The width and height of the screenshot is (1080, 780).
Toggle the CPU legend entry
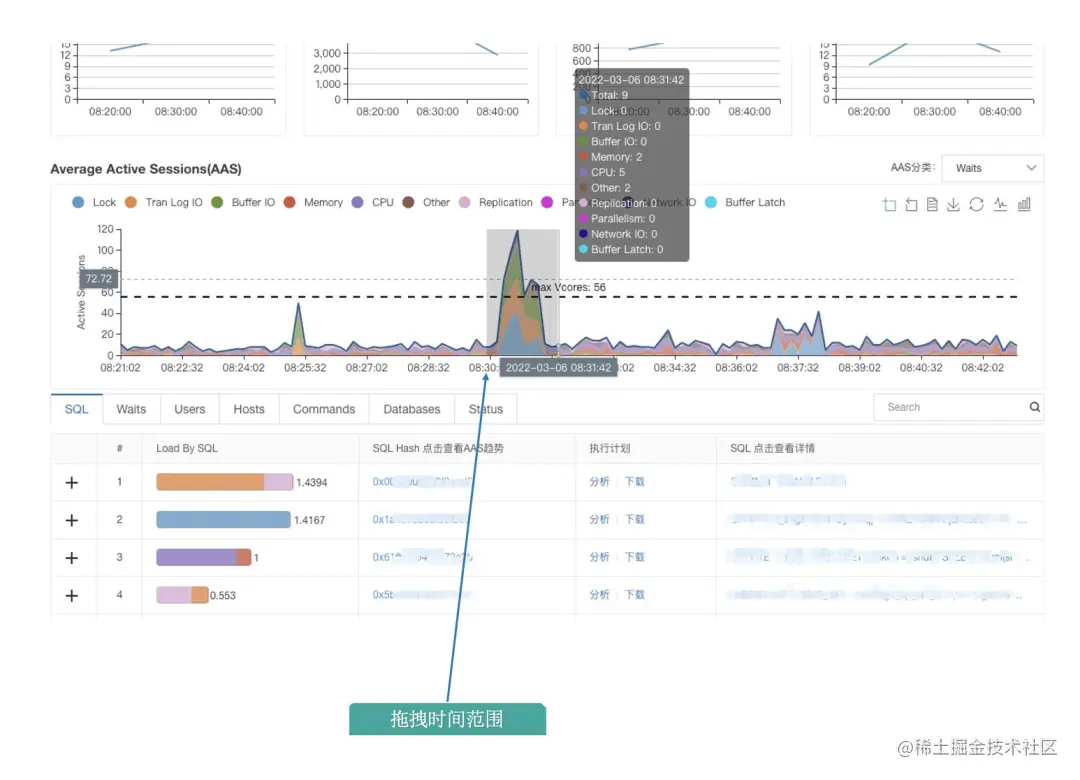pos(373,203)
